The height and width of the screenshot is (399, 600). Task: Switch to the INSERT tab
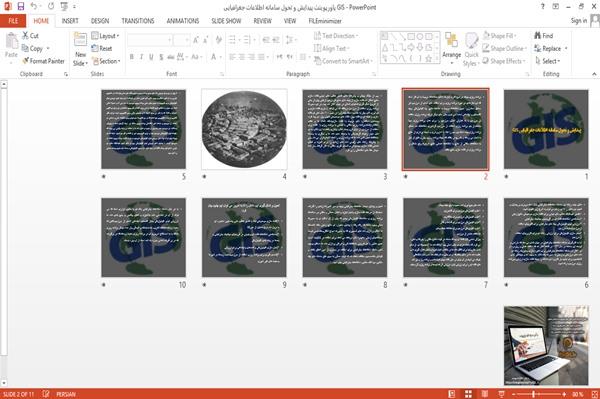(x=70, y=21)
